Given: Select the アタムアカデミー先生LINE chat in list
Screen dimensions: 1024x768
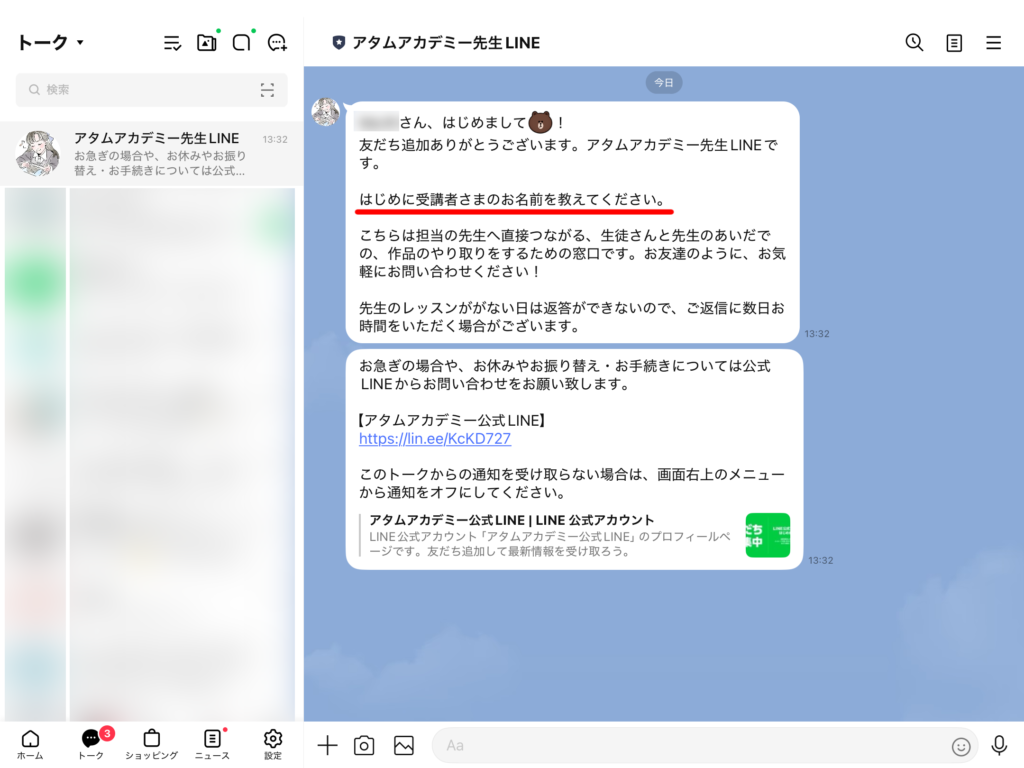Looking at the screenshot, I should click(150, 154).
